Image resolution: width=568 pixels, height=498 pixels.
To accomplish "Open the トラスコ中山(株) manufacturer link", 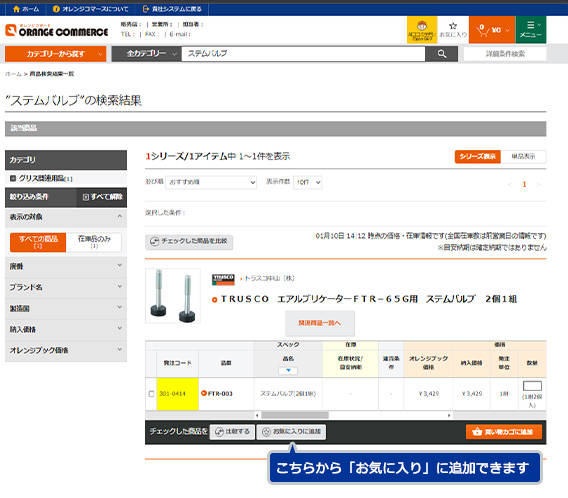I will [x=270, y=278].
